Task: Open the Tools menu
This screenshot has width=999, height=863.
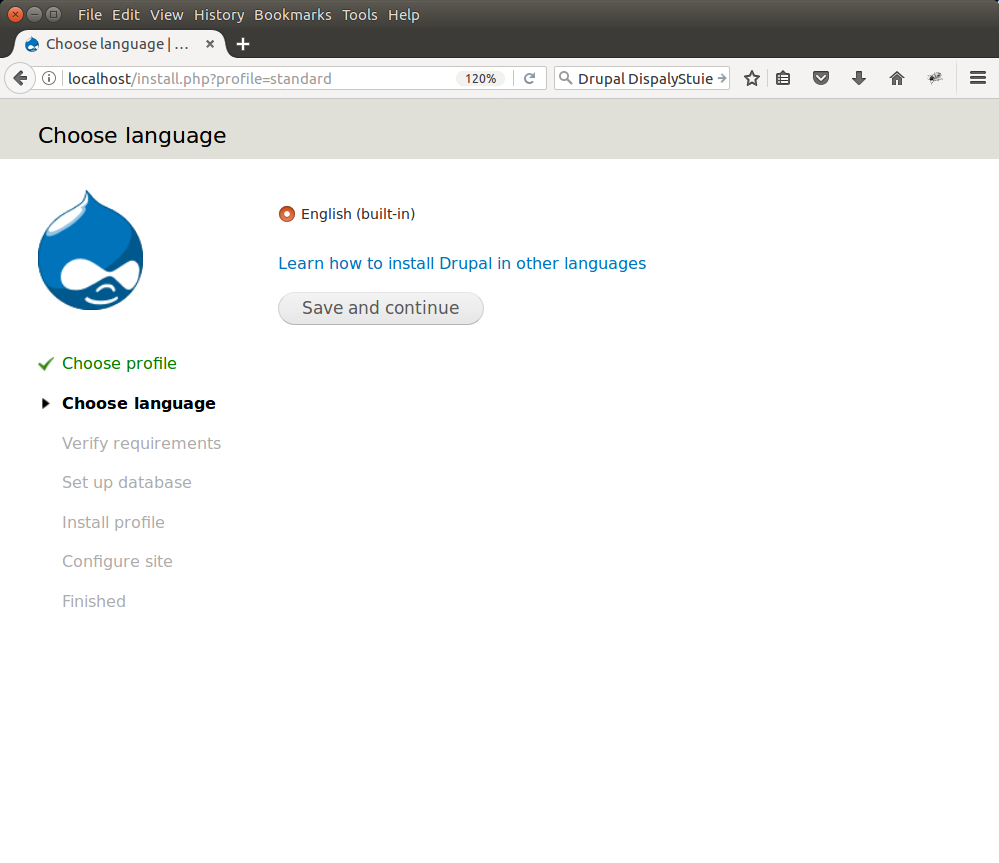Action: (359, 15)
